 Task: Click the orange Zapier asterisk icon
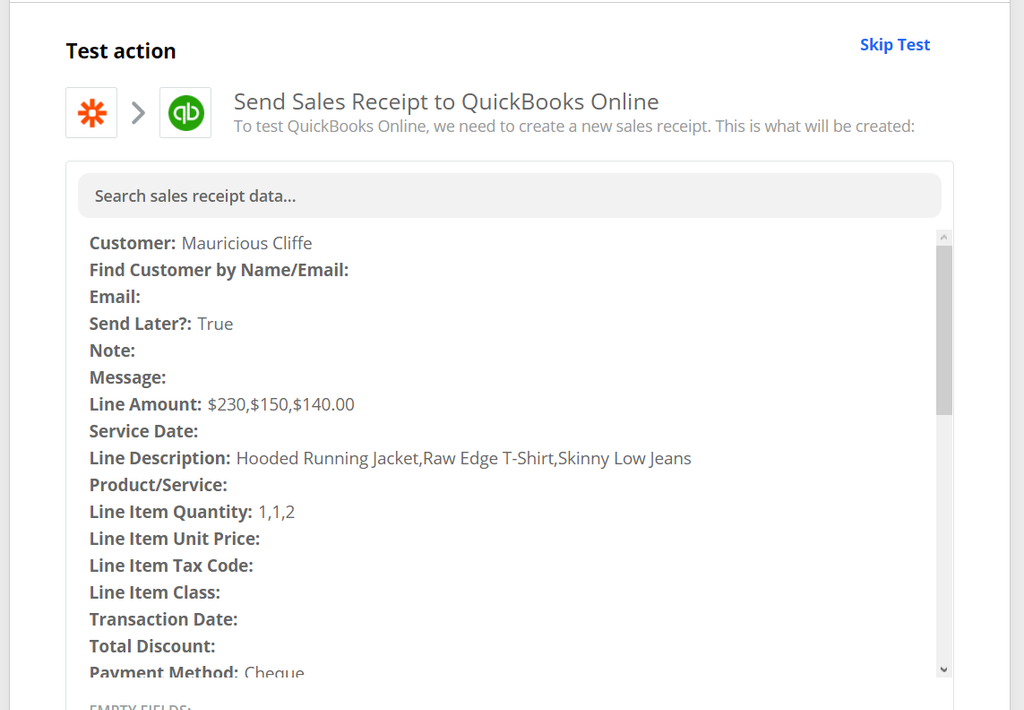pyautogui.click(x=91, y=113)
